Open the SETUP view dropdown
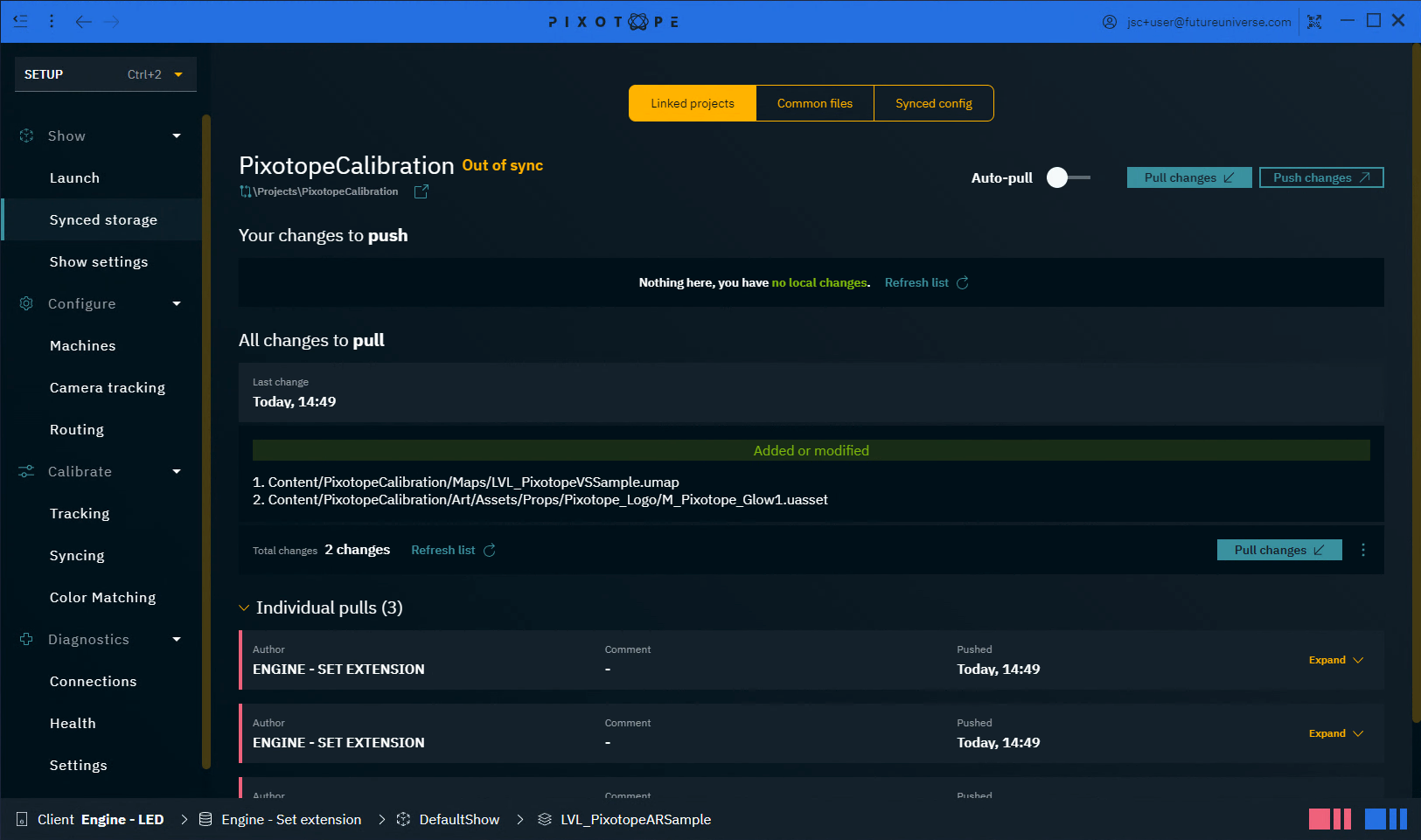 (106, 74)
